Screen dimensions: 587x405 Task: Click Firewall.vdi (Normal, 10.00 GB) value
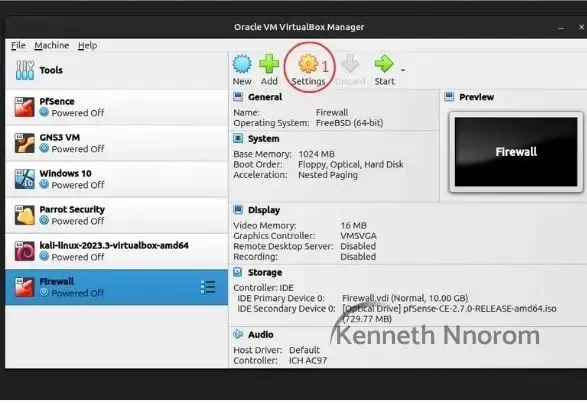point(405,298)
